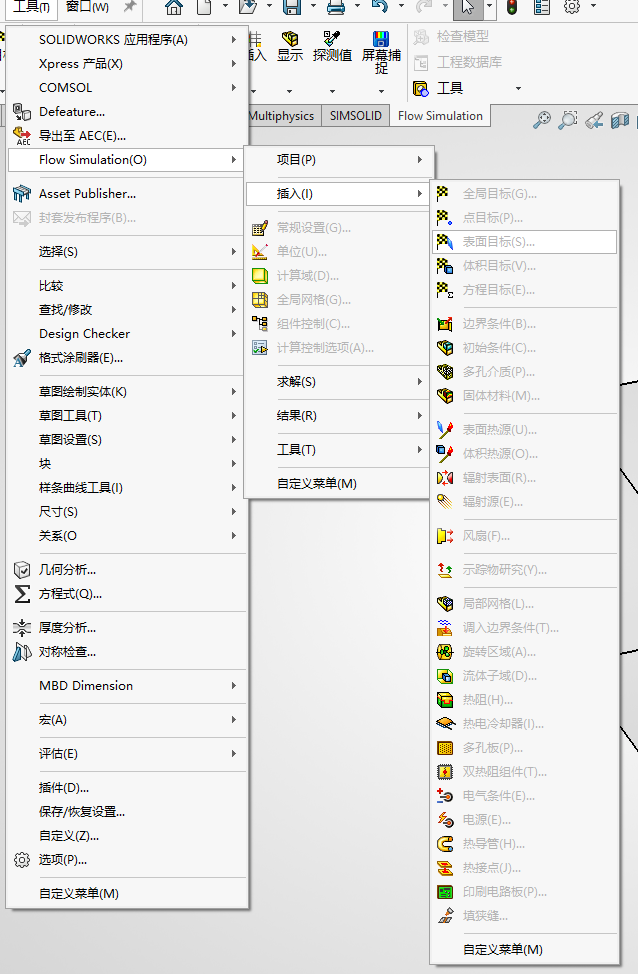Open 选项(P)... entry in Tools menu
This screenshot has width=638, height=974.
[126, 860]
